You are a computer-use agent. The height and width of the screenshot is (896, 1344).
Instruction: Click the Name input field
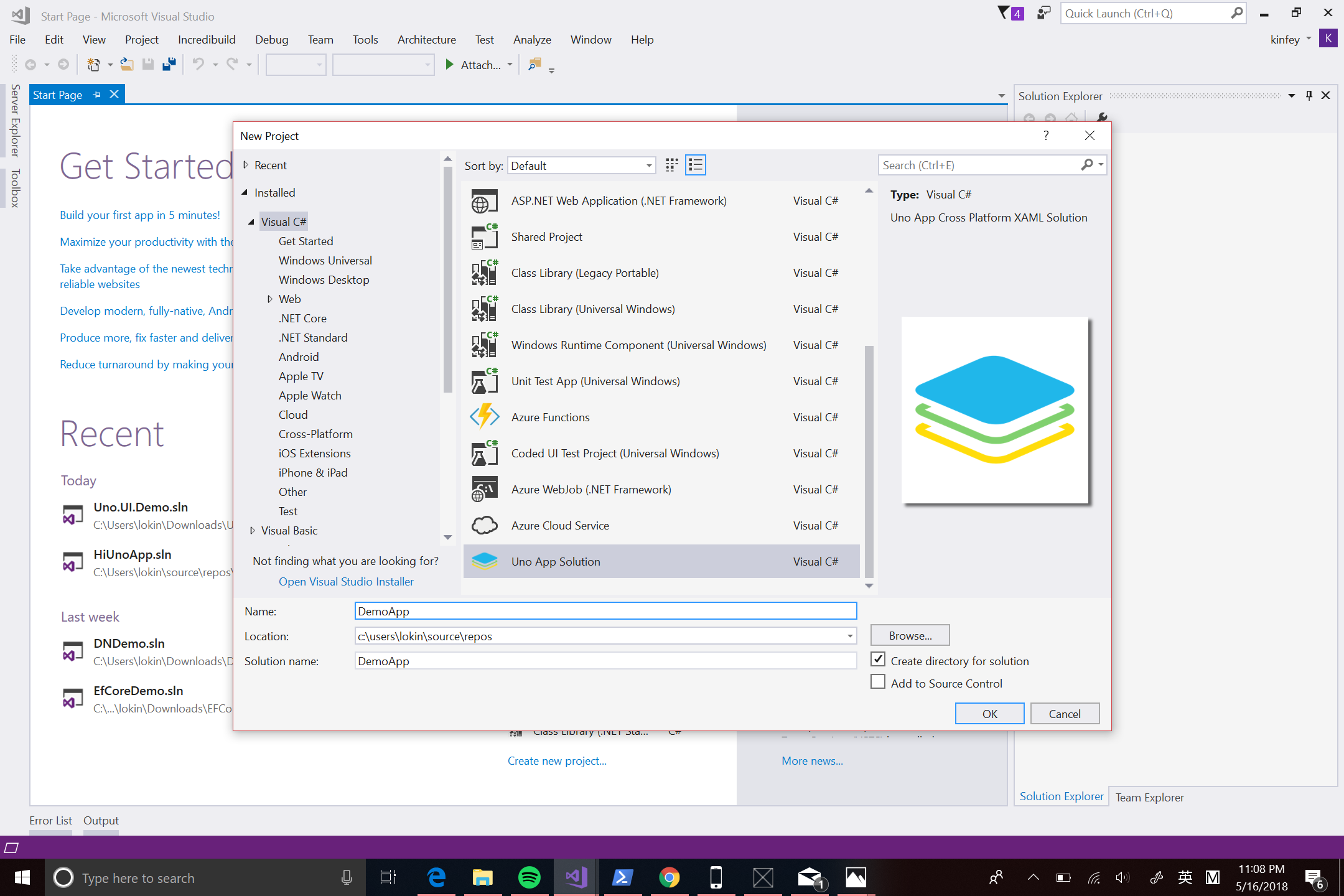[x=605, y=611]
